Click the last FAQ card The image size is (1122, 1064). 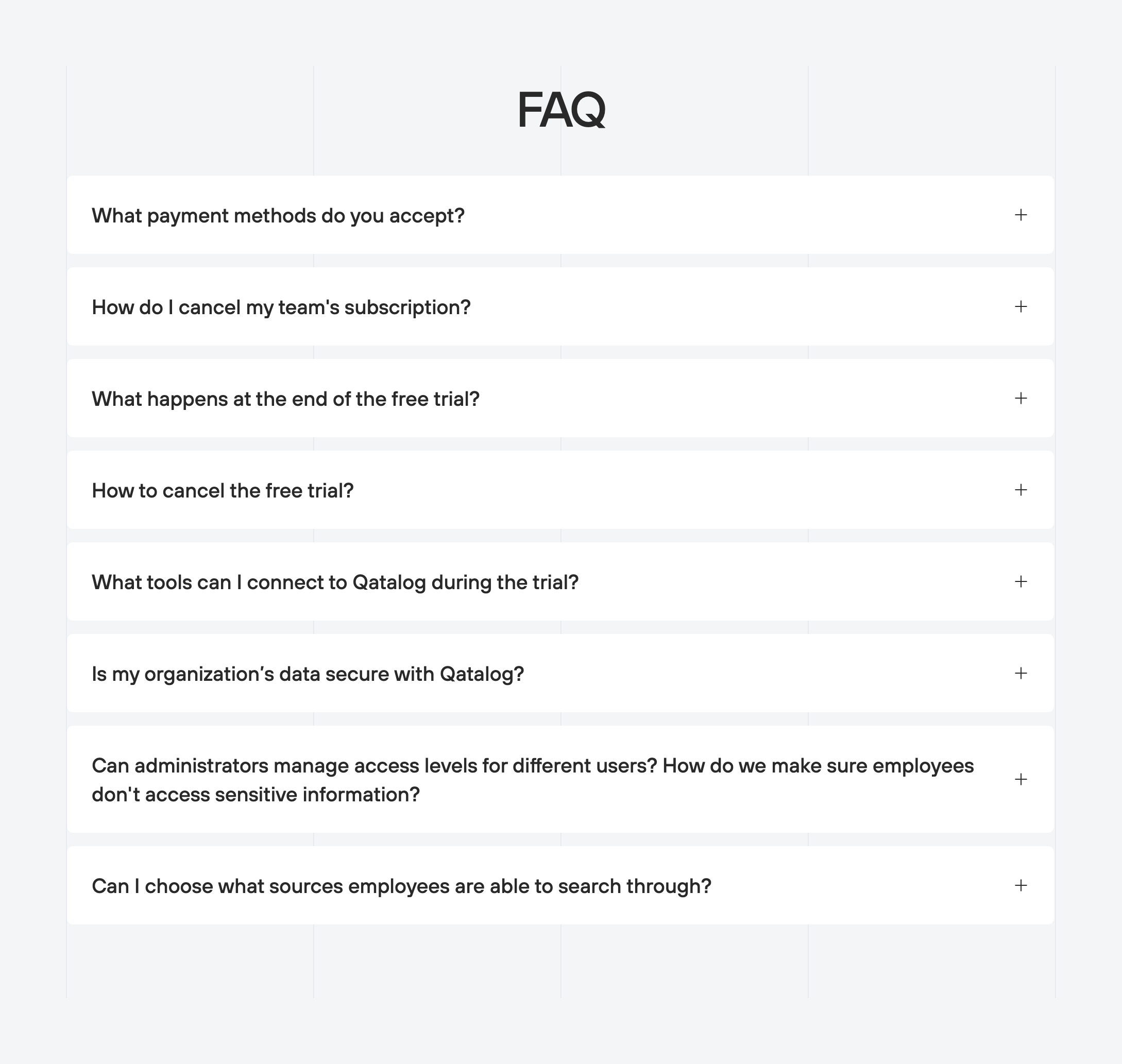(x=560, y=885)
